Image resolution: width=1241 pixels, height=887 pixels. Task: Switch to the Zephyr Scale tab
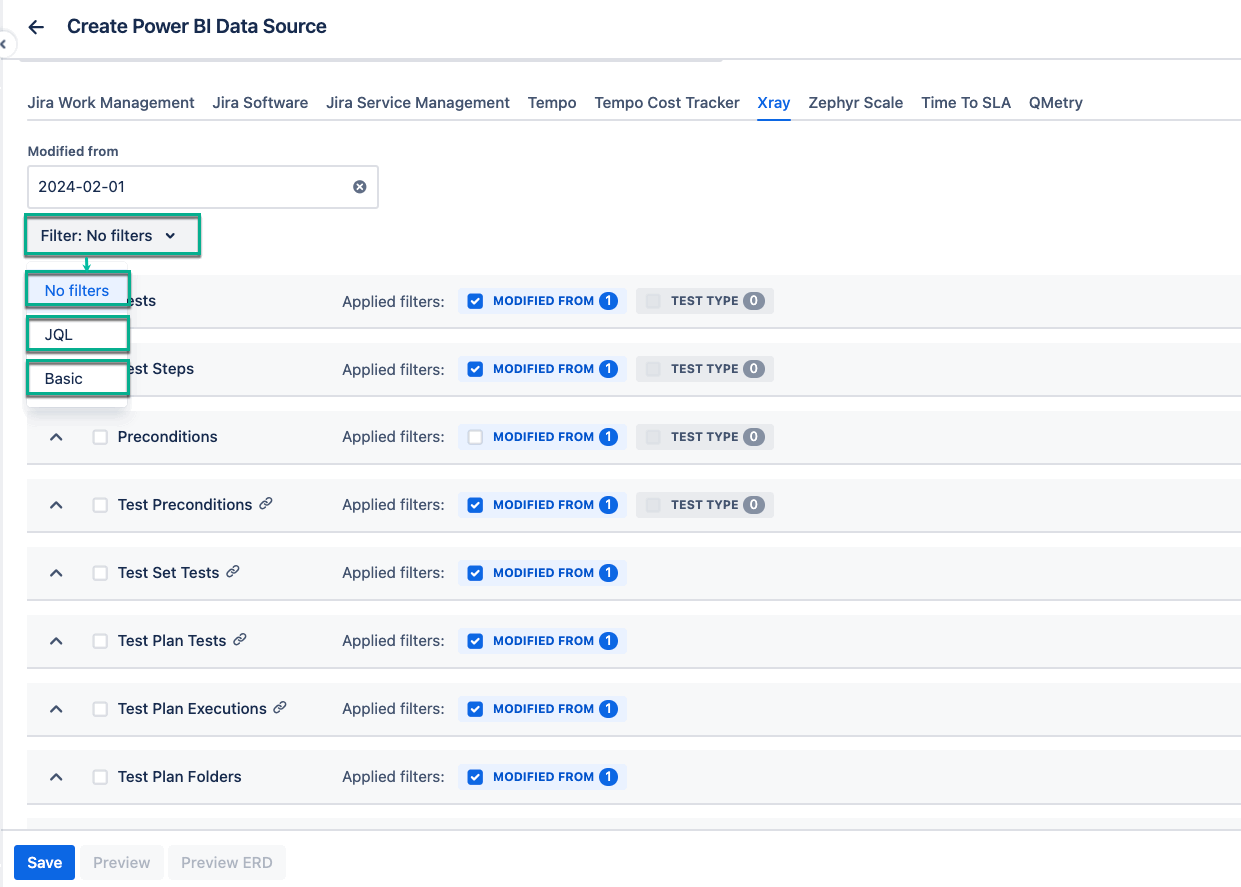pos(855,102)
